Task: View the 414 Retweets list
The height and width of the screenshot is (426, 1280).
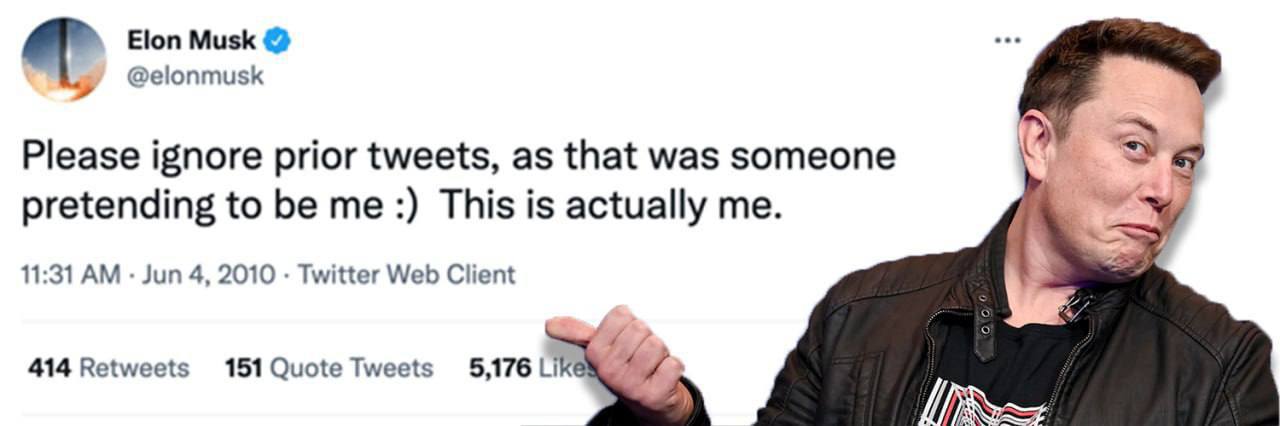Action: click(x=108, y=368)
